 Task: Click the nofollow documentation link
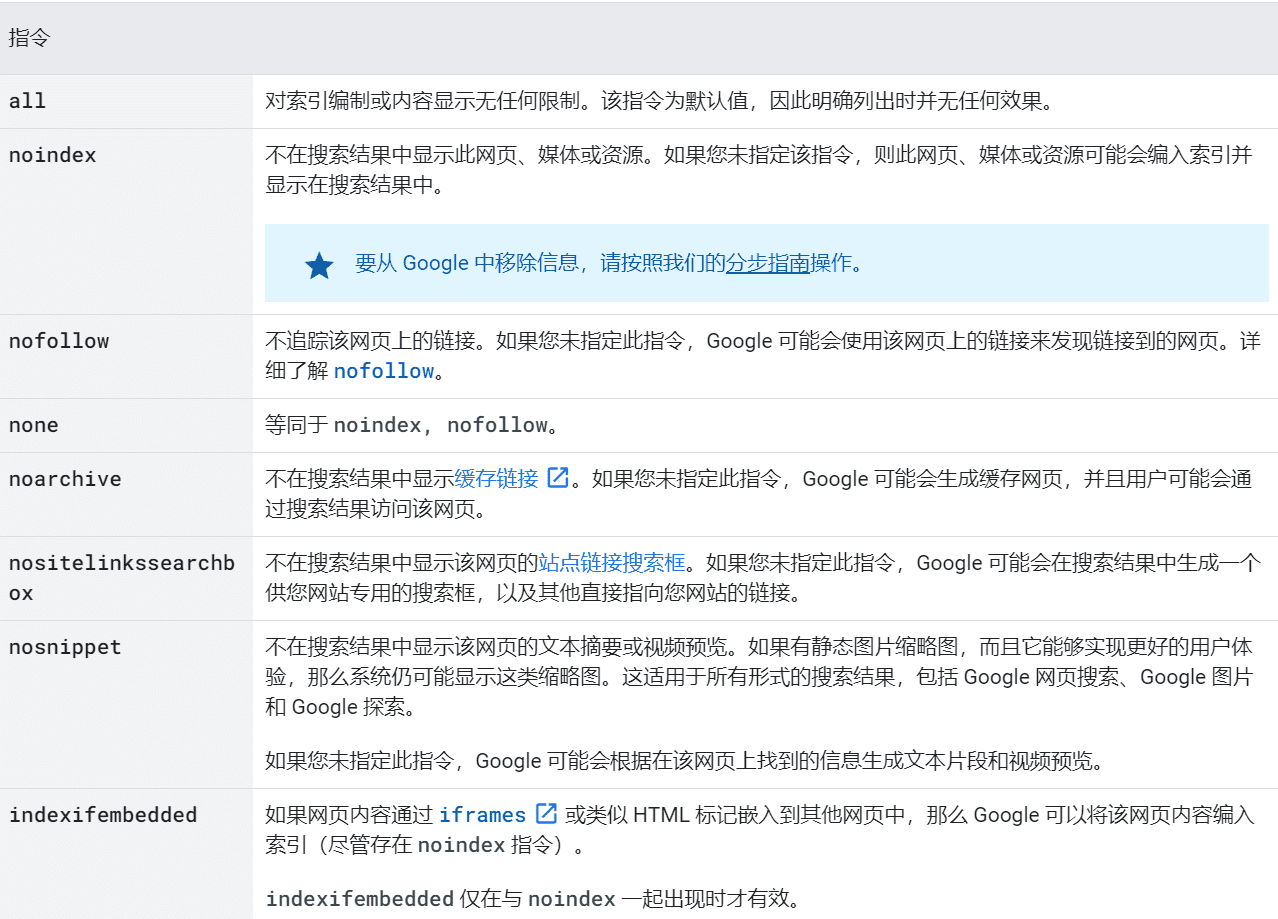coord(384,370)
